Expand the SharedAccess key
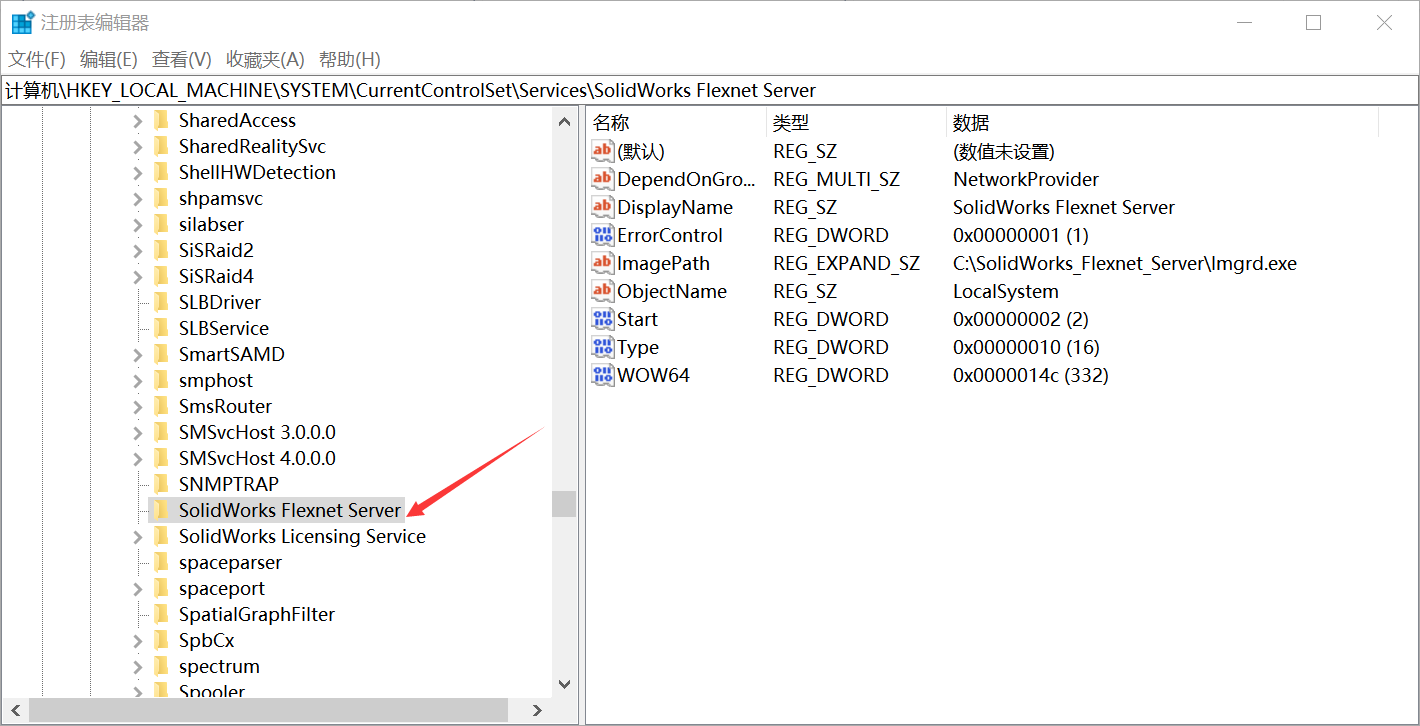This screenshot has height=726, width=1420. click(x=138, y=121)
